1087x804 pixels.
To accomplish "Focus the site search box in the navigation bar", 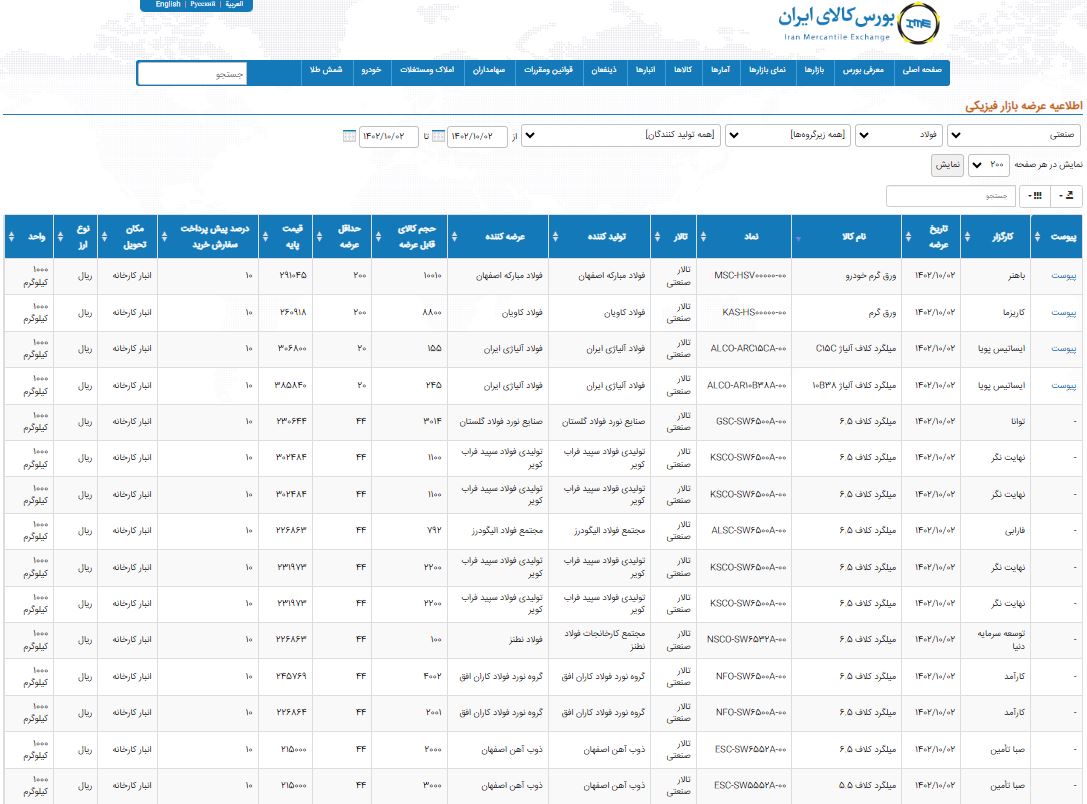I will [192, 73].
